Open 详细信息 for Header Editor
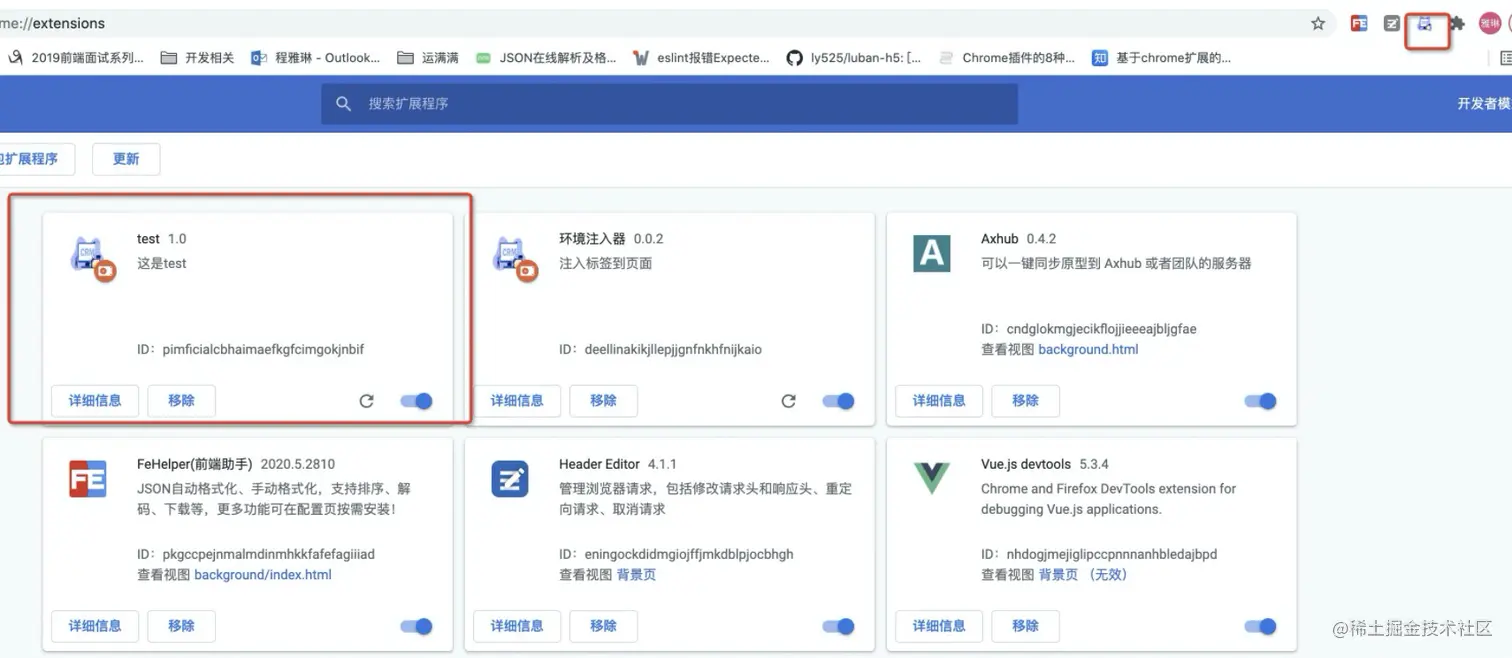 pyautogui.click(x=517, y=626)
